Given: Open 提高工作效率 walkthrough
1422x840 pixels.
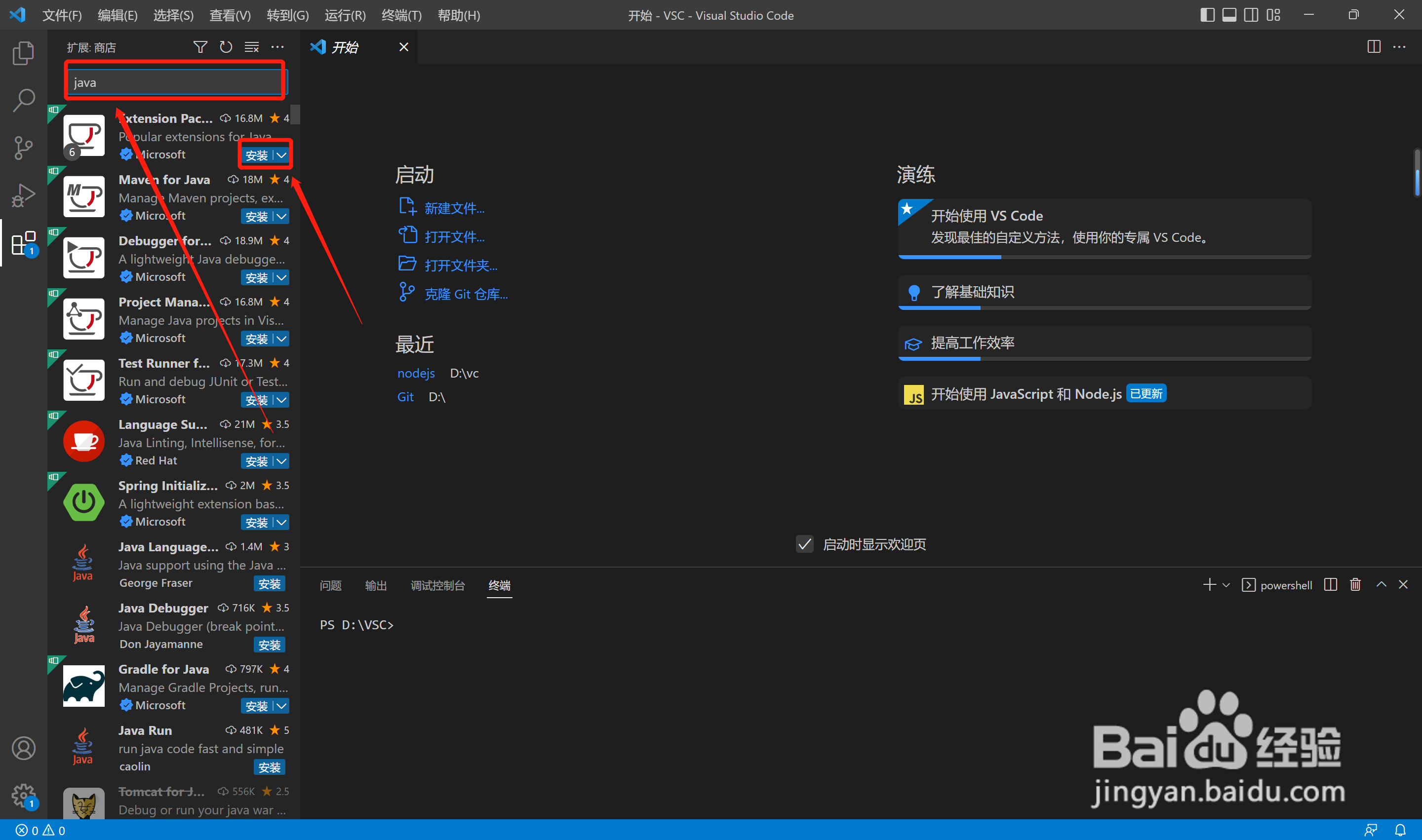Looking at the screenshot, I should click(x=1105, y=343).
